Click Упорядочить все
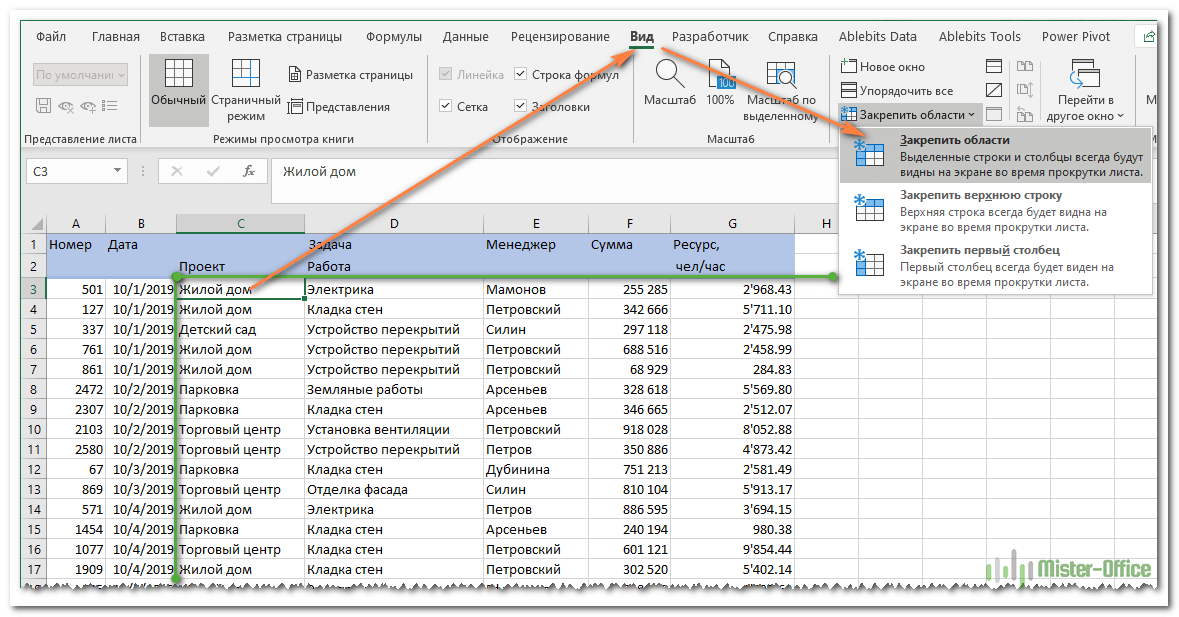Viewport: 1179px width, 617px height. [897, 90]
